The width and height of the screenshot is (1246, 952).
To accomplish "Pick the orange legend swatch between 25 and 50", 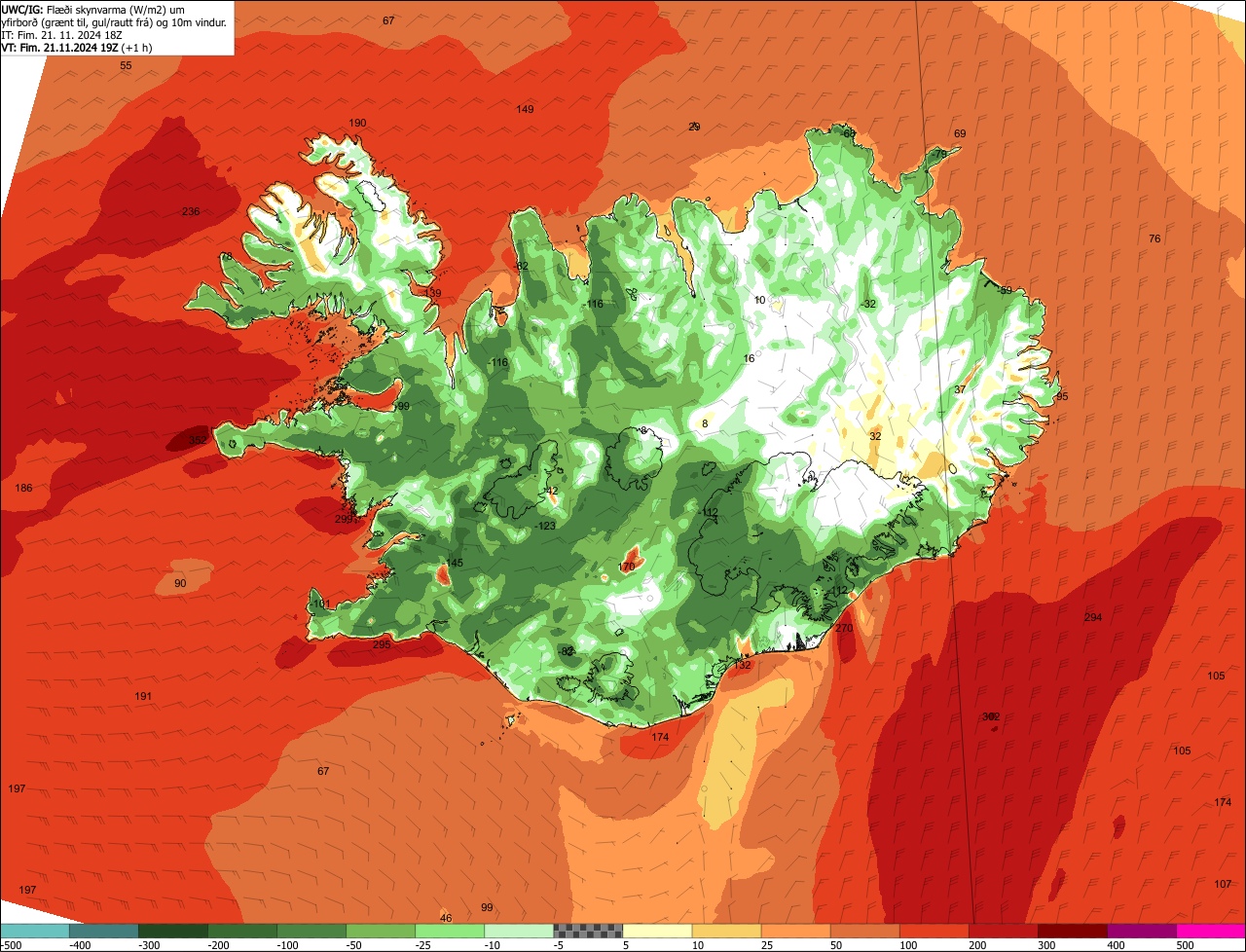I will point(795,931).
